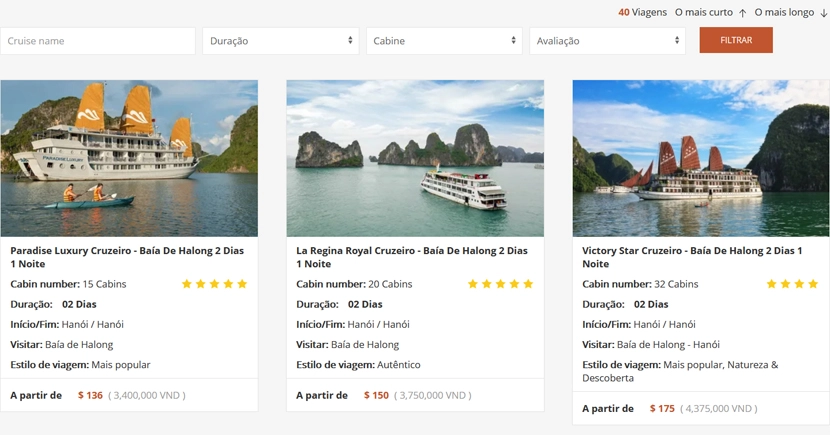Click the 3,750,000 VND price text
This screenshot has width=830, height=435.
pos(432,395)
